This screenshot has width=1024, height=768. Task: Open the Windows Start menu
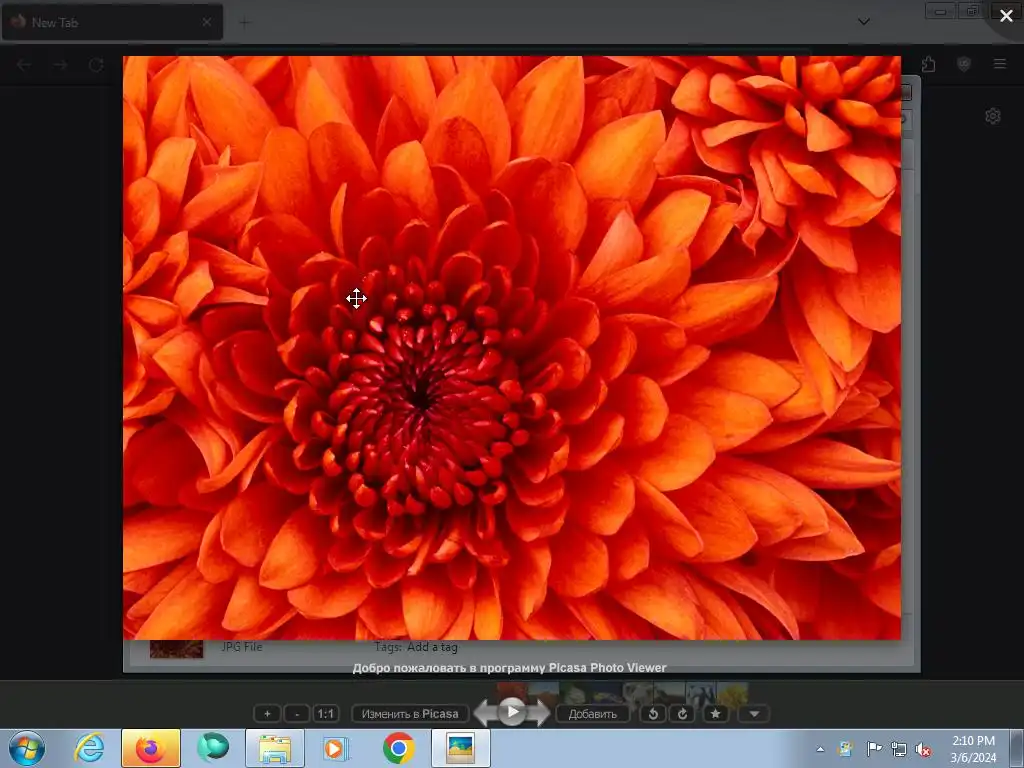point(27,748)
